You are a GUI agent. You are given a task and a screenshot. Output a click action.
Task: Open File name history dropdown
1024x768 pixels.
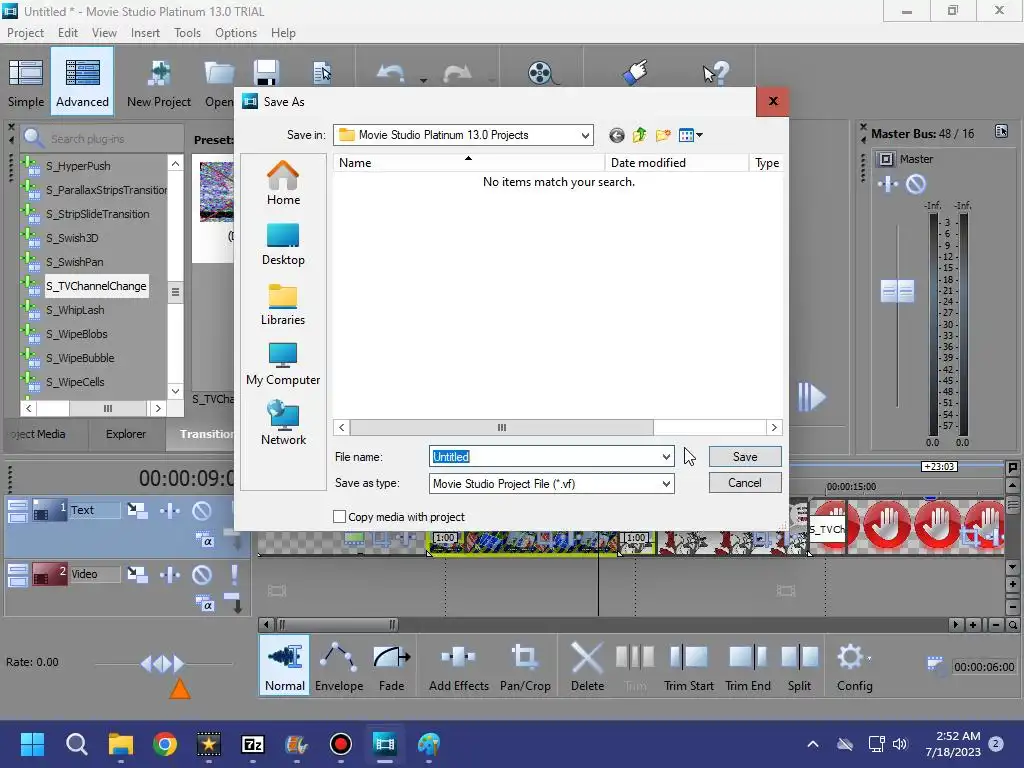666,456
